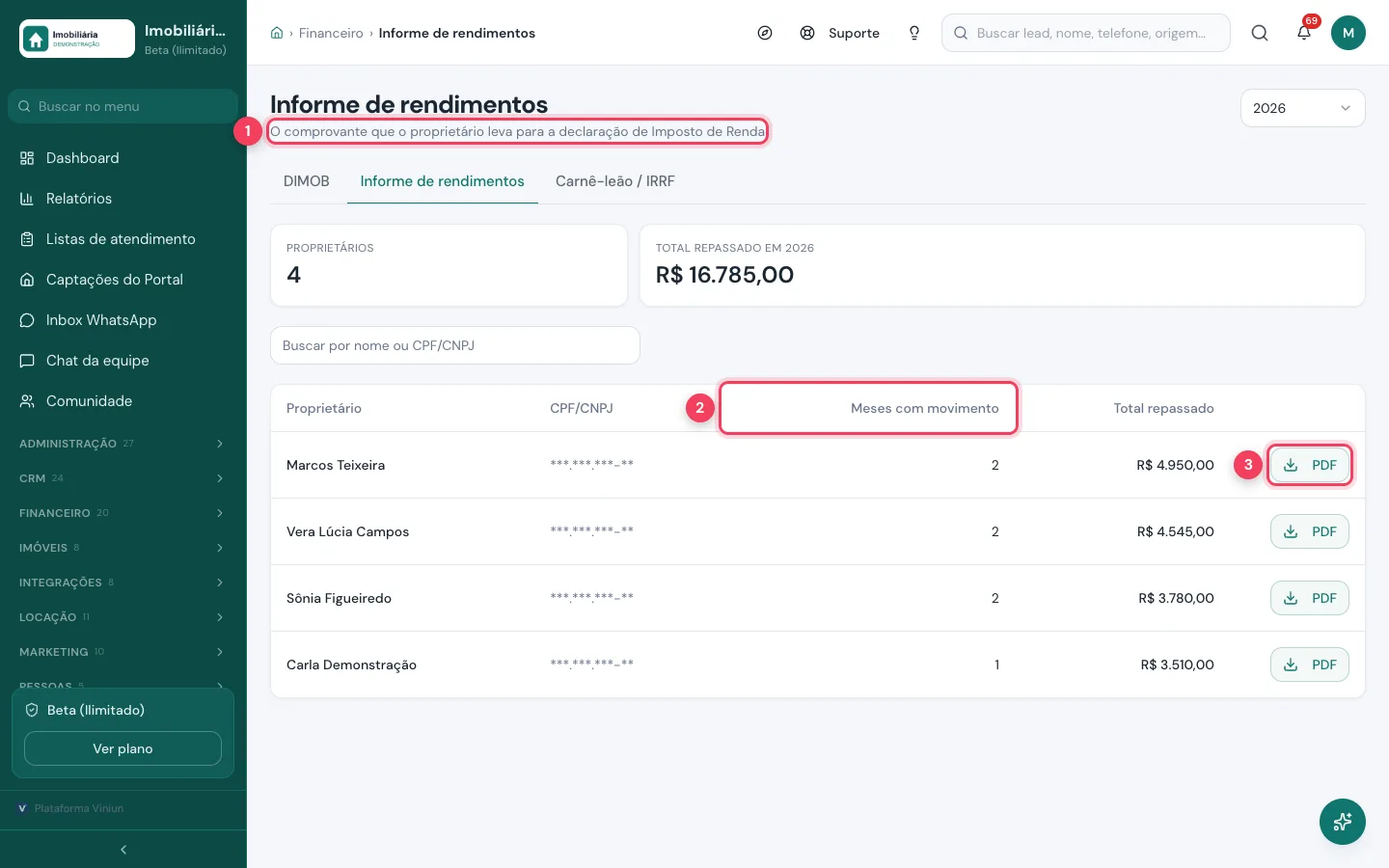Open the Suporte link
This screenshot has height=868, width=1389.
click(840, 33)
